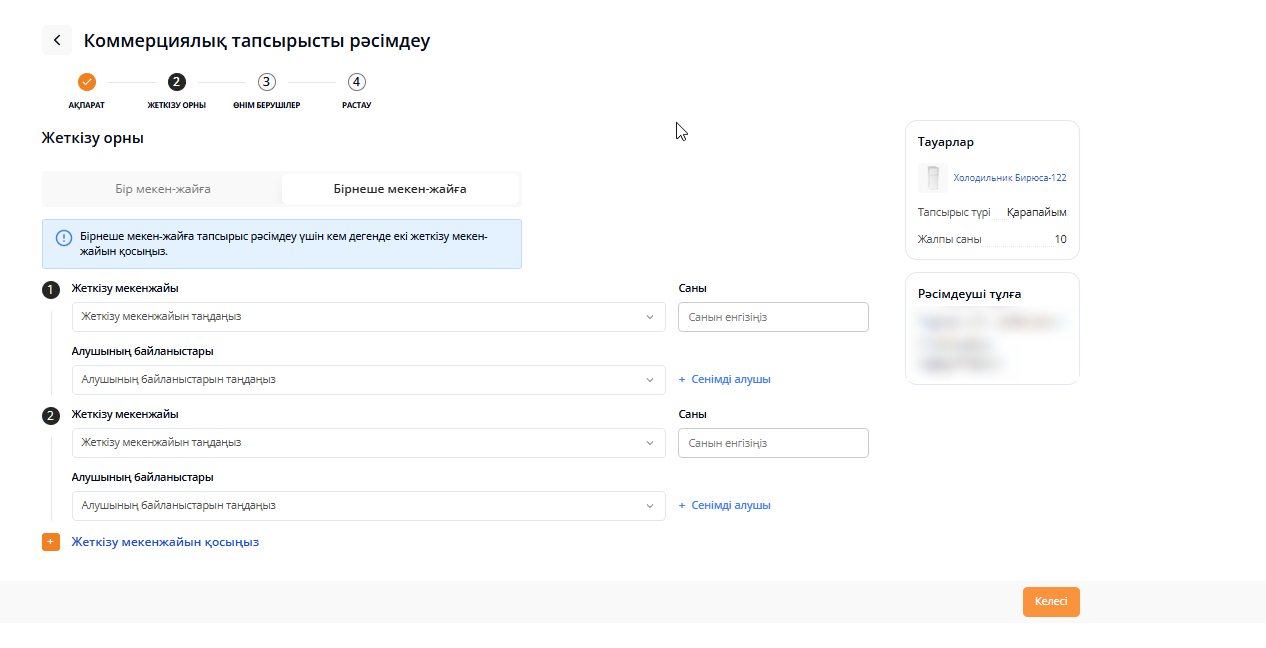Viewport: 1266px width, 648px height.
Task: Click the info icon in blue notice
Action: (x=64, y=238)
